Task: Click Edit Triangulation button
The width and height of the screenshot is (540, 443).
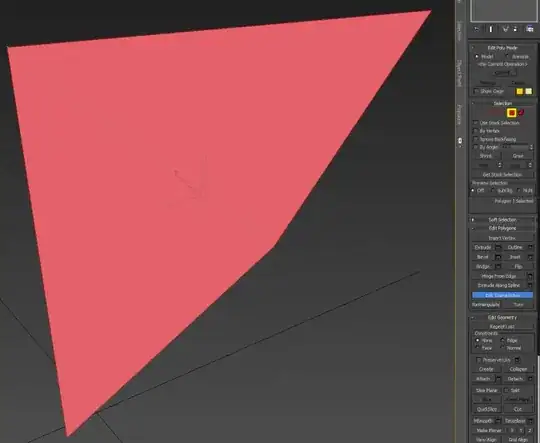Action: tap(502, 295)
